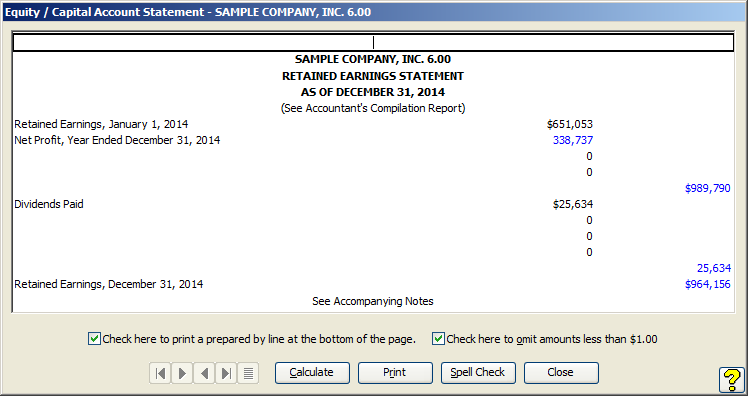Screen dimensions: 748x396
Task: Open the record list lines icon
Action: (x=248, y=373)
